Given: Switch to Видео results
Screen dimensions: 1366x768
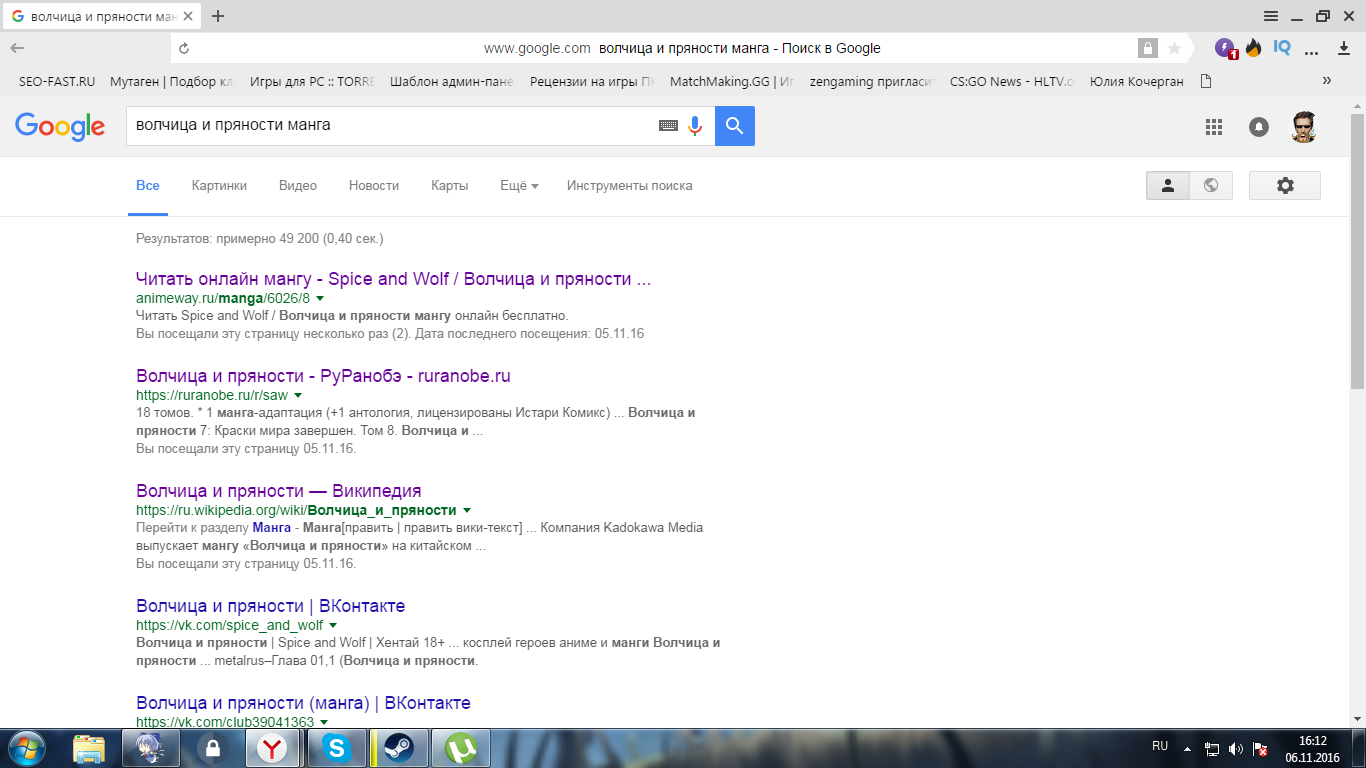Looking at the screenshot, I should [x=298, y=186].
